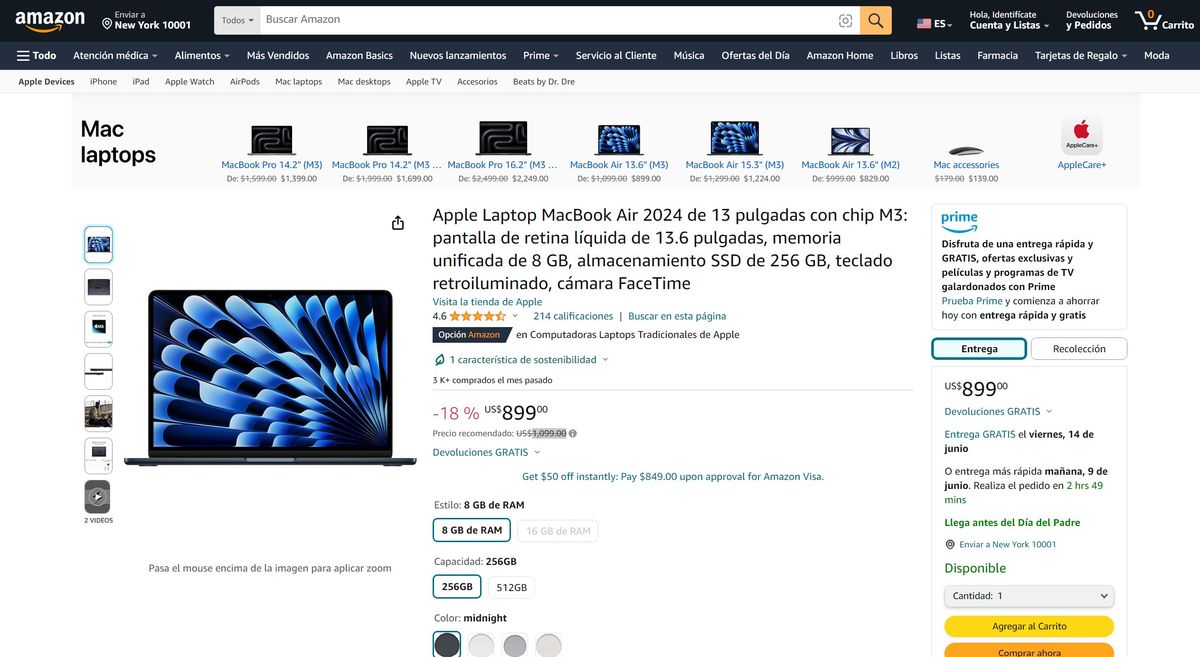Open Ofertas del Día in navigation bar
1200x657 pixels.
[x=755, y=55]
